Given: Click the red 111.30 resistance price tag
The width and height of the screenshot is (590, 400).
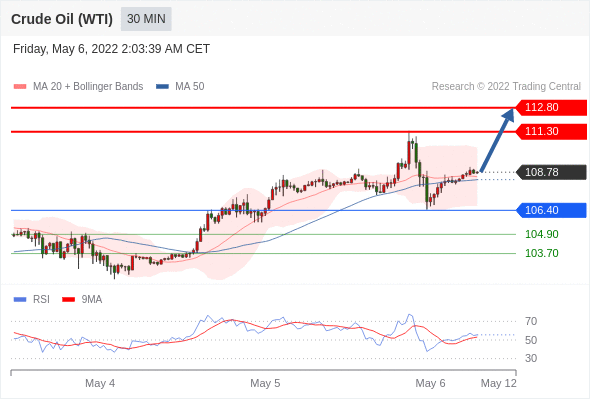Looking at the screenshot, I should pos(551,131).
